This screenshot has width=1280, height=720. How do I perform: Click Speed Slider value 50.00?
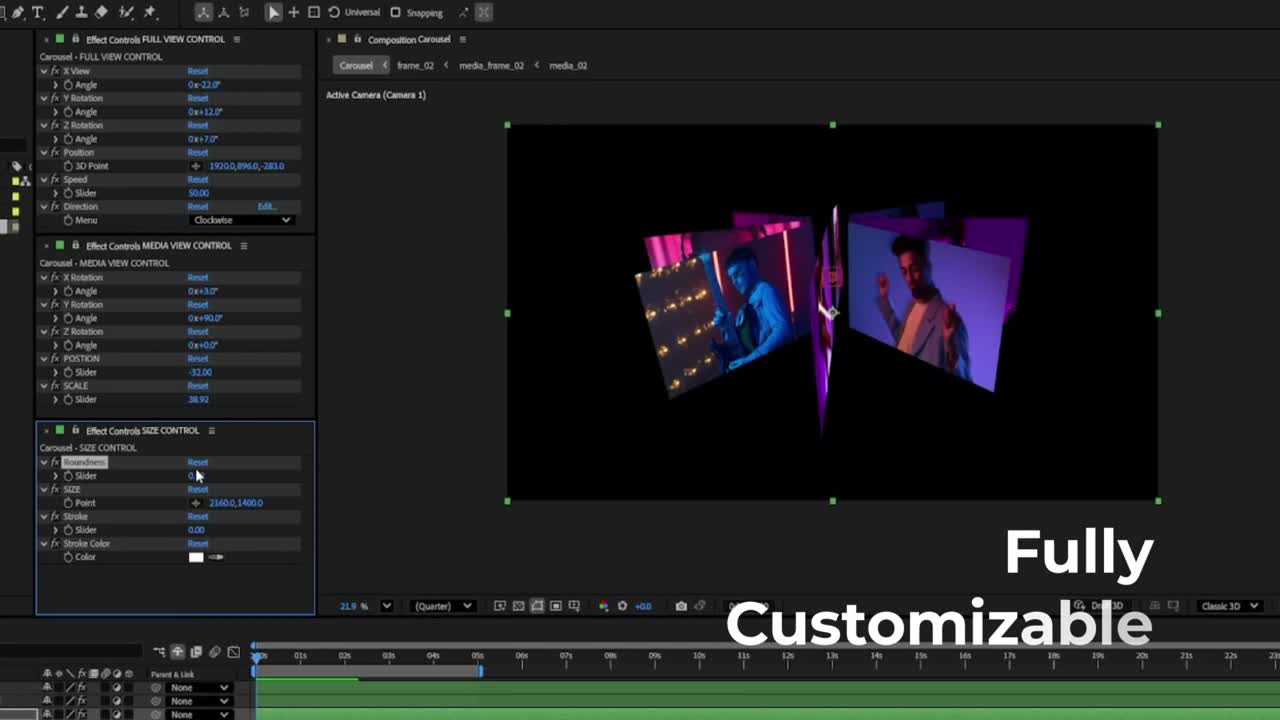point(198,193)
